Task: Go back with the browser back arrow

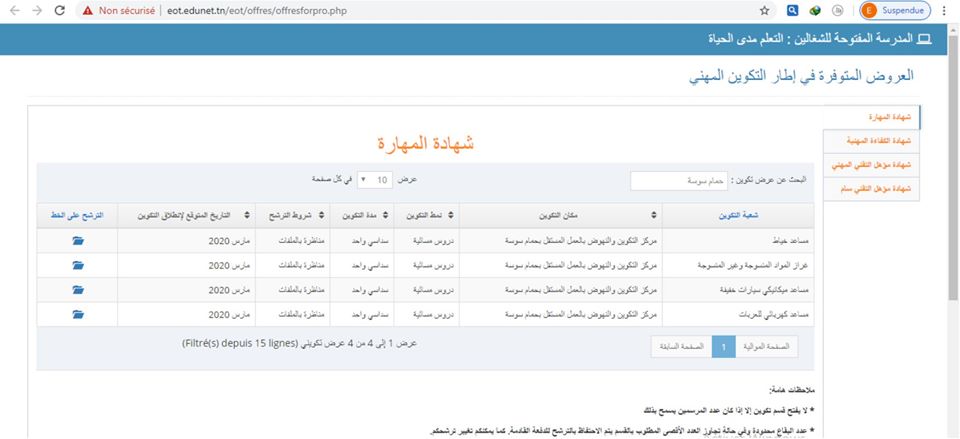Action: tap(15, 10)
